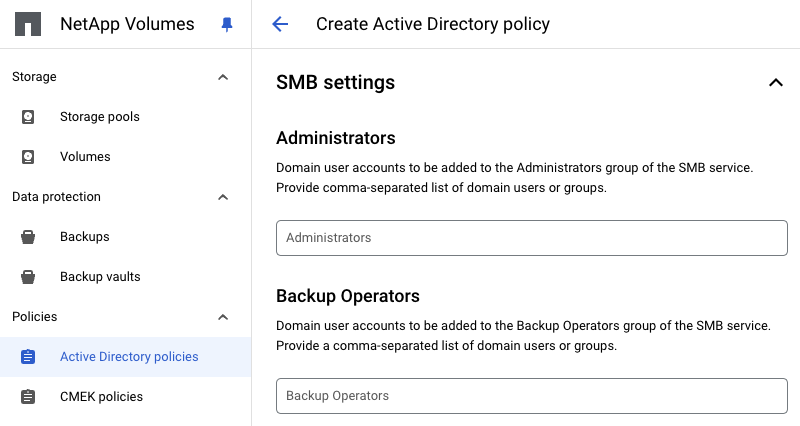Image resolution: width=800 pixels, height=426 pixels.
Task: Collapse the Data protection section
Action: (223, 197)
